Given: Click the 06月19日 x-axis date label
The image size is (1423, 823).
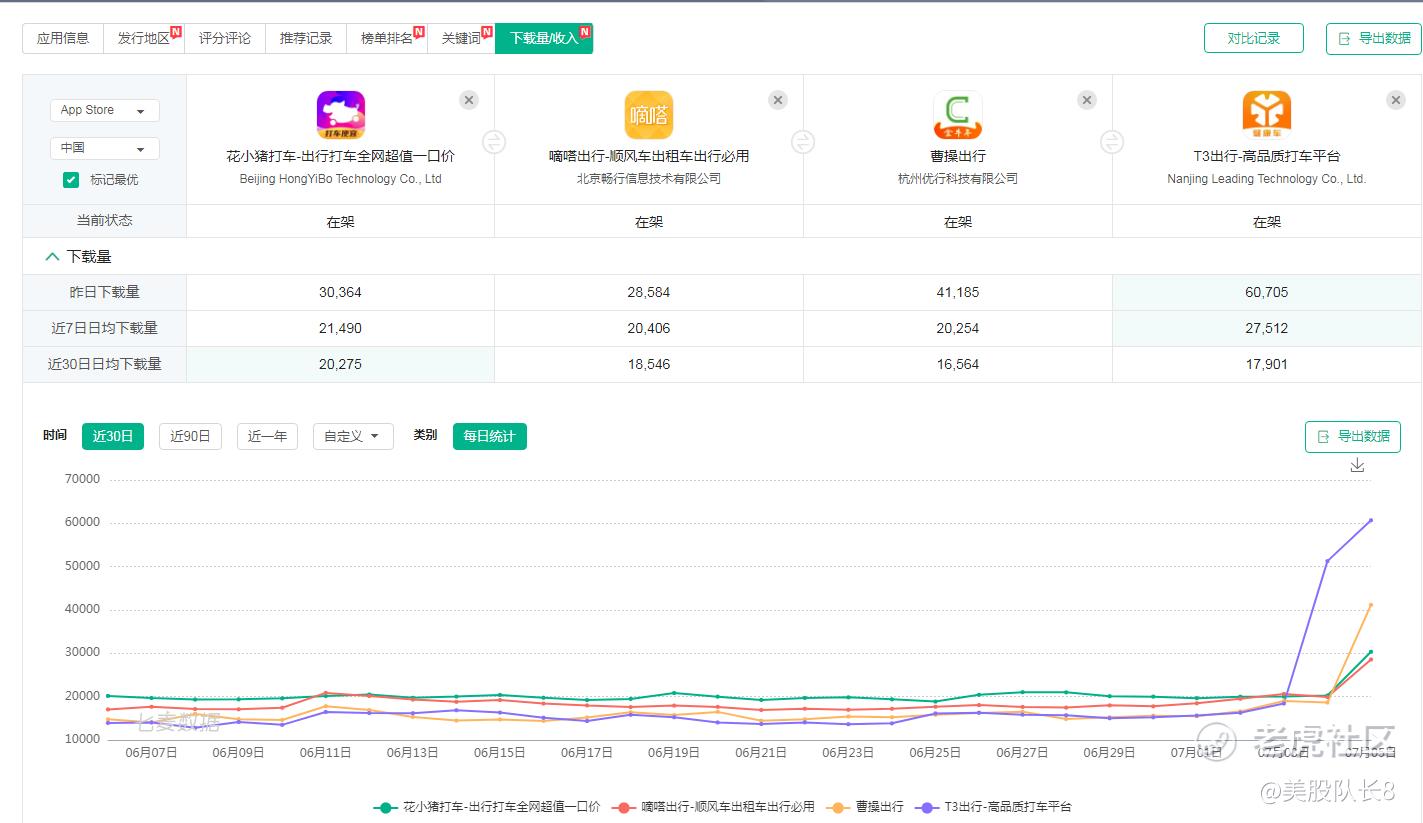Looking at the screenshot, I should (673, 753).
